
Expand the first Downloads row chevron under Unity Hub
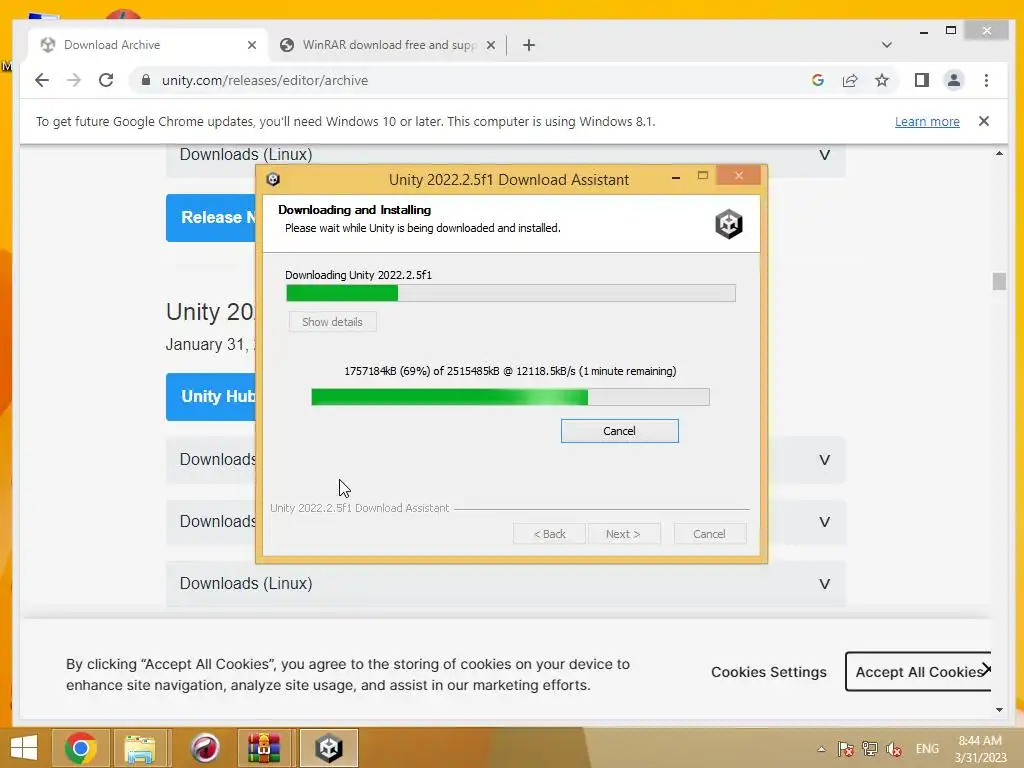coord(825,460)
